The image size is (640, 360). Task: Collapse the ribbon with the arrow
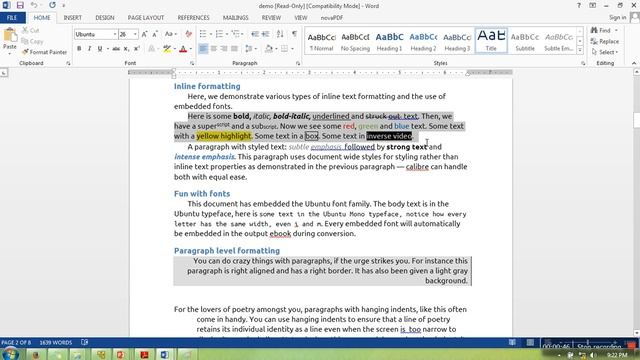634,63
